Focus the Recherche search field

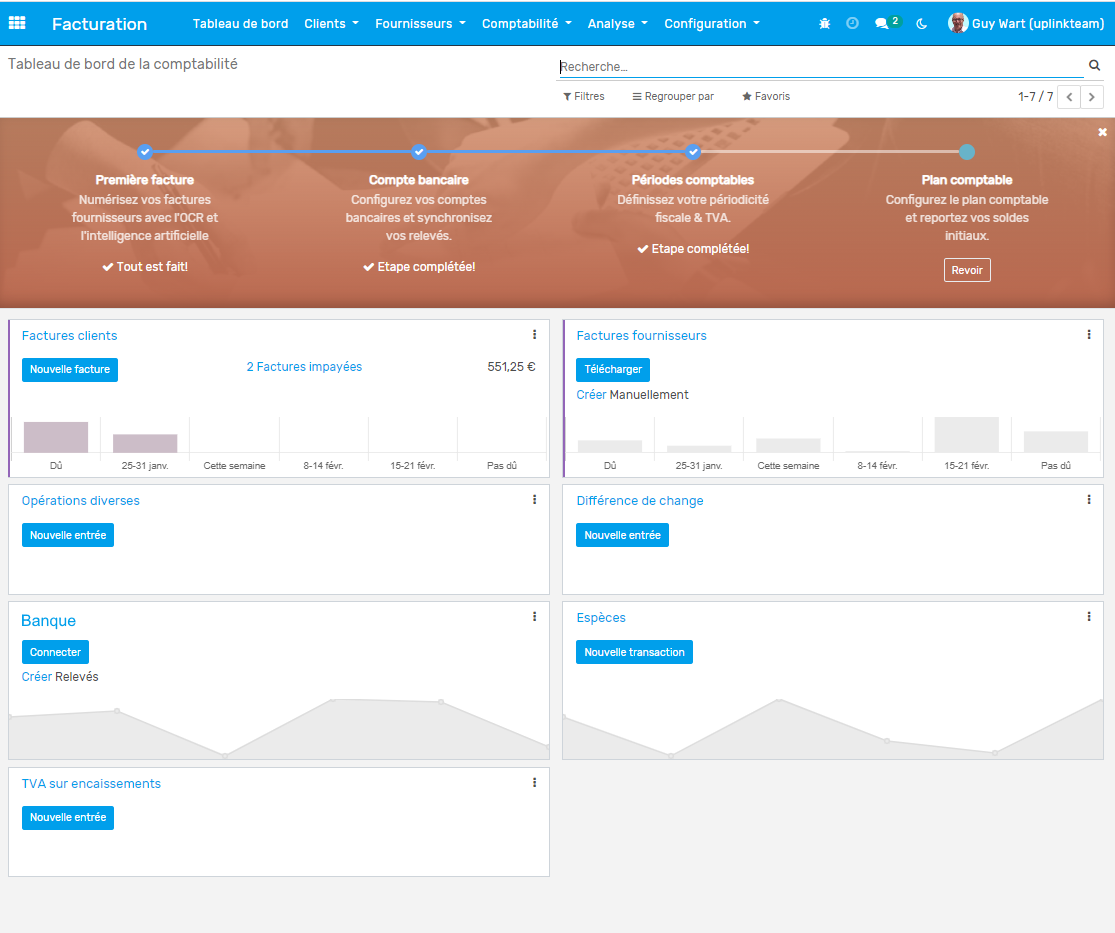click(x=820, y=67)
